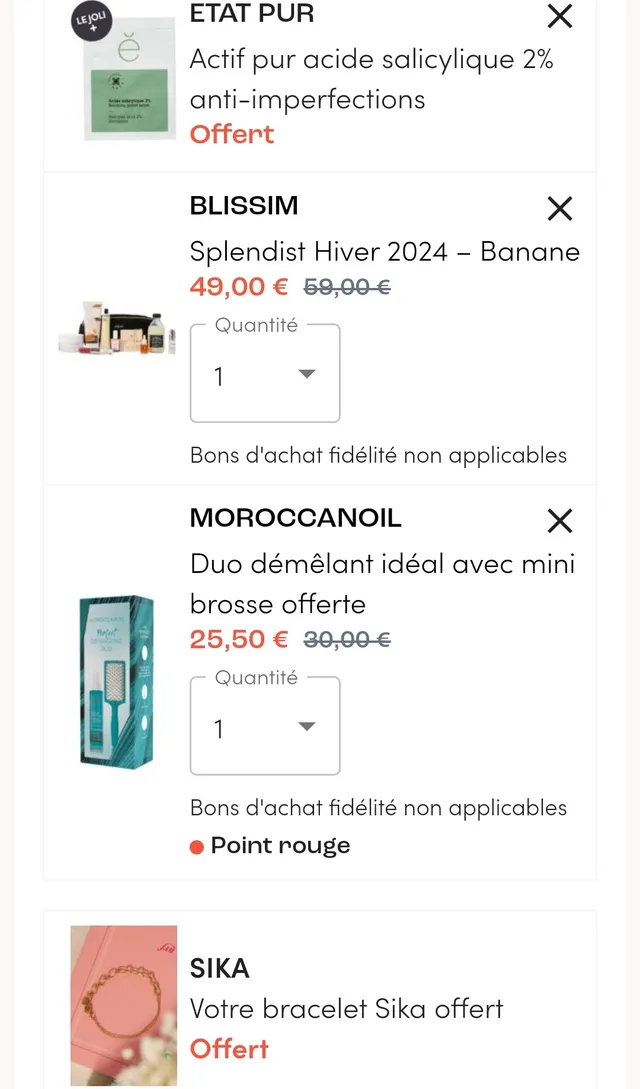
Task: Remove the BLISSIM Splendist box from cart
Action: pos(559,209)
